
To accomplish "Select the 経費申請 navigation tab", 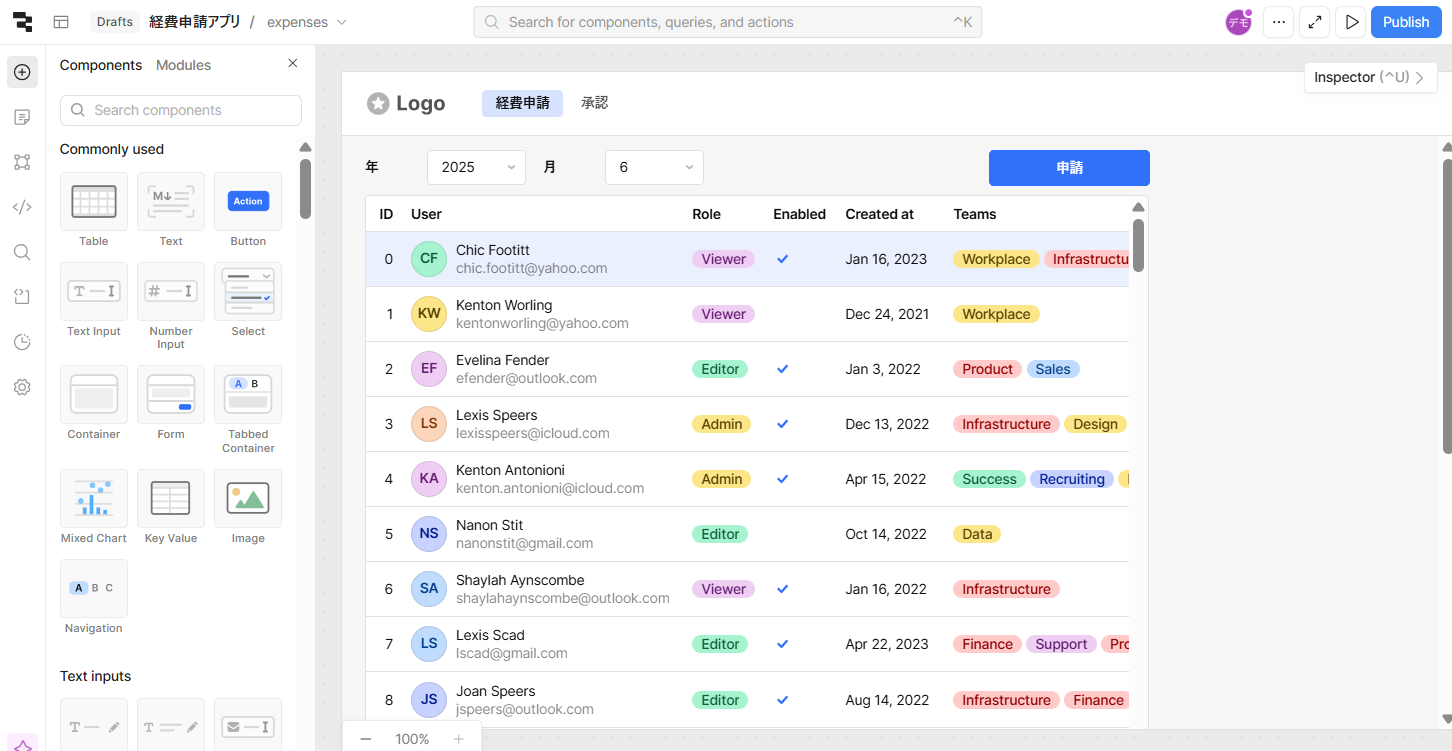I will tap(522, 103).
